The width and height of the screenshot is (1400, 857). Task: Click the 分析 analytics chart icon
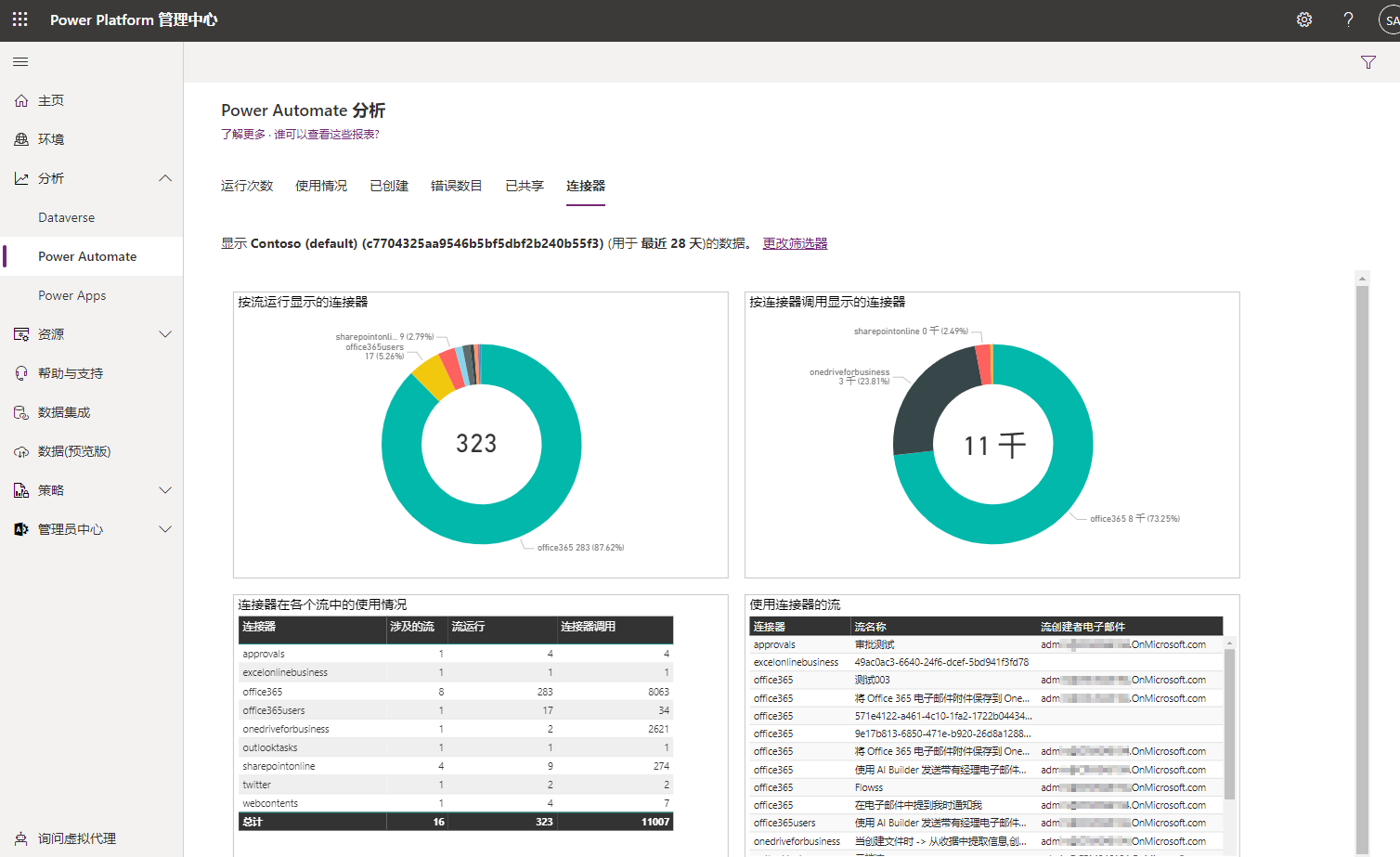pos(21,178)
